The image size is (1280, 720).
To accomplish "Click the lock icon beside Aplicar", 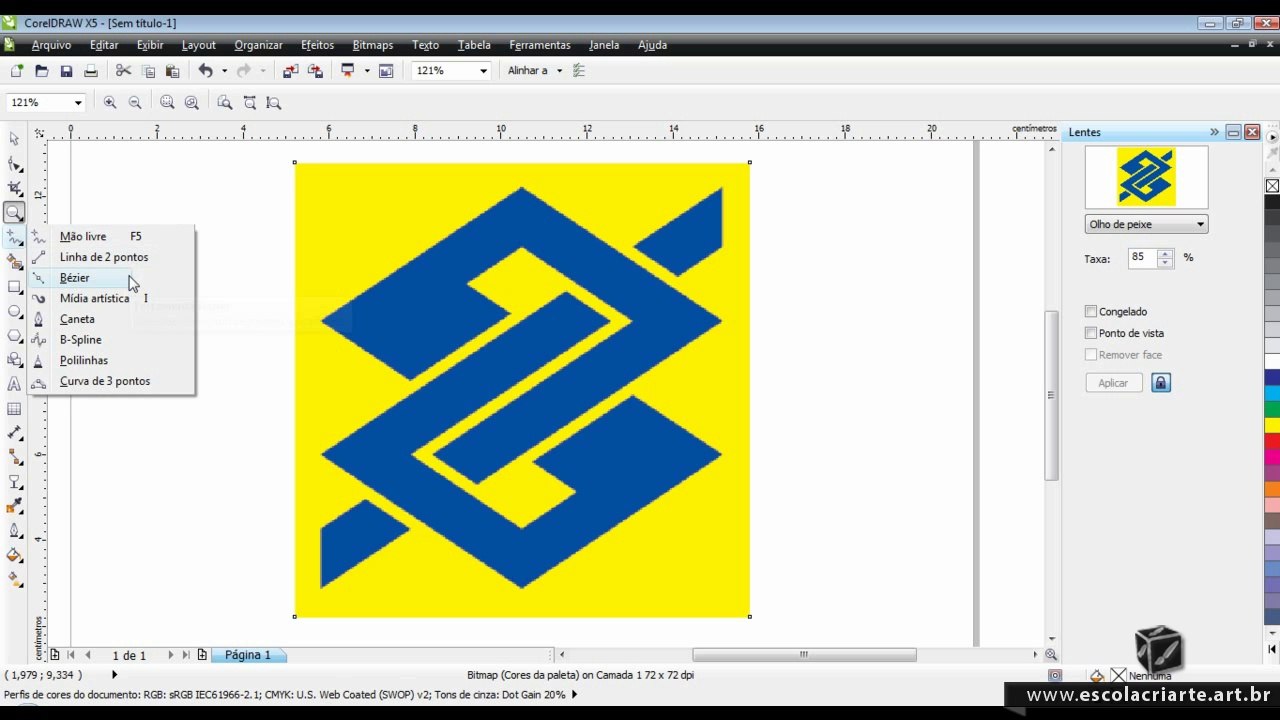I will 1160,383.
